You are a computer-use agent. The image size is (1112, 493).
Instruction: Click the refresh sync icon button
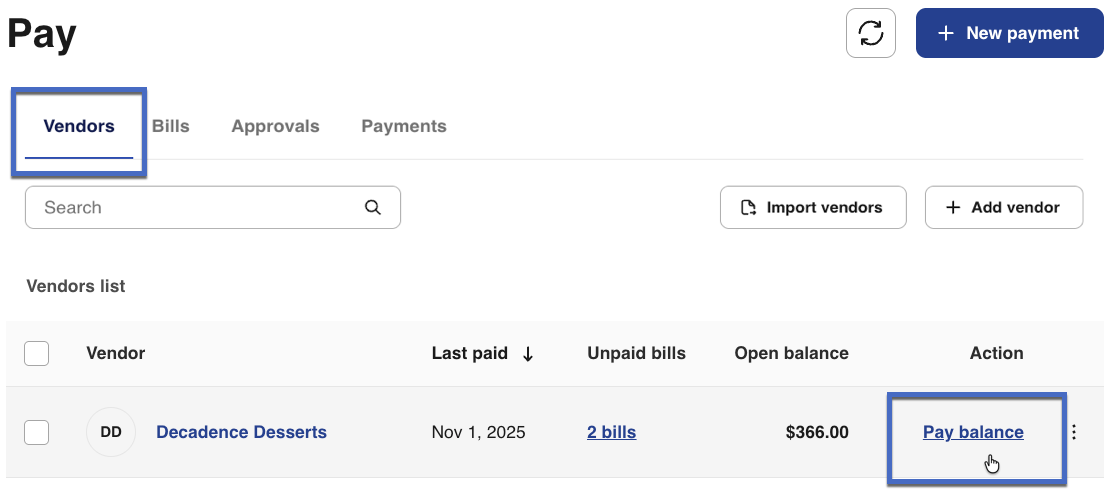(x=871, y=33)
